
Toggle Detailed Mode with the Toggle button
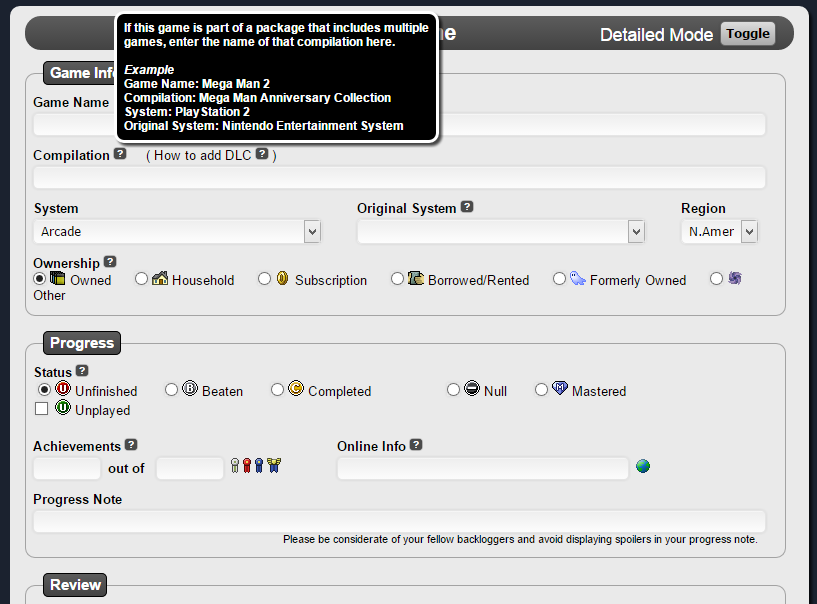[748, 34]
